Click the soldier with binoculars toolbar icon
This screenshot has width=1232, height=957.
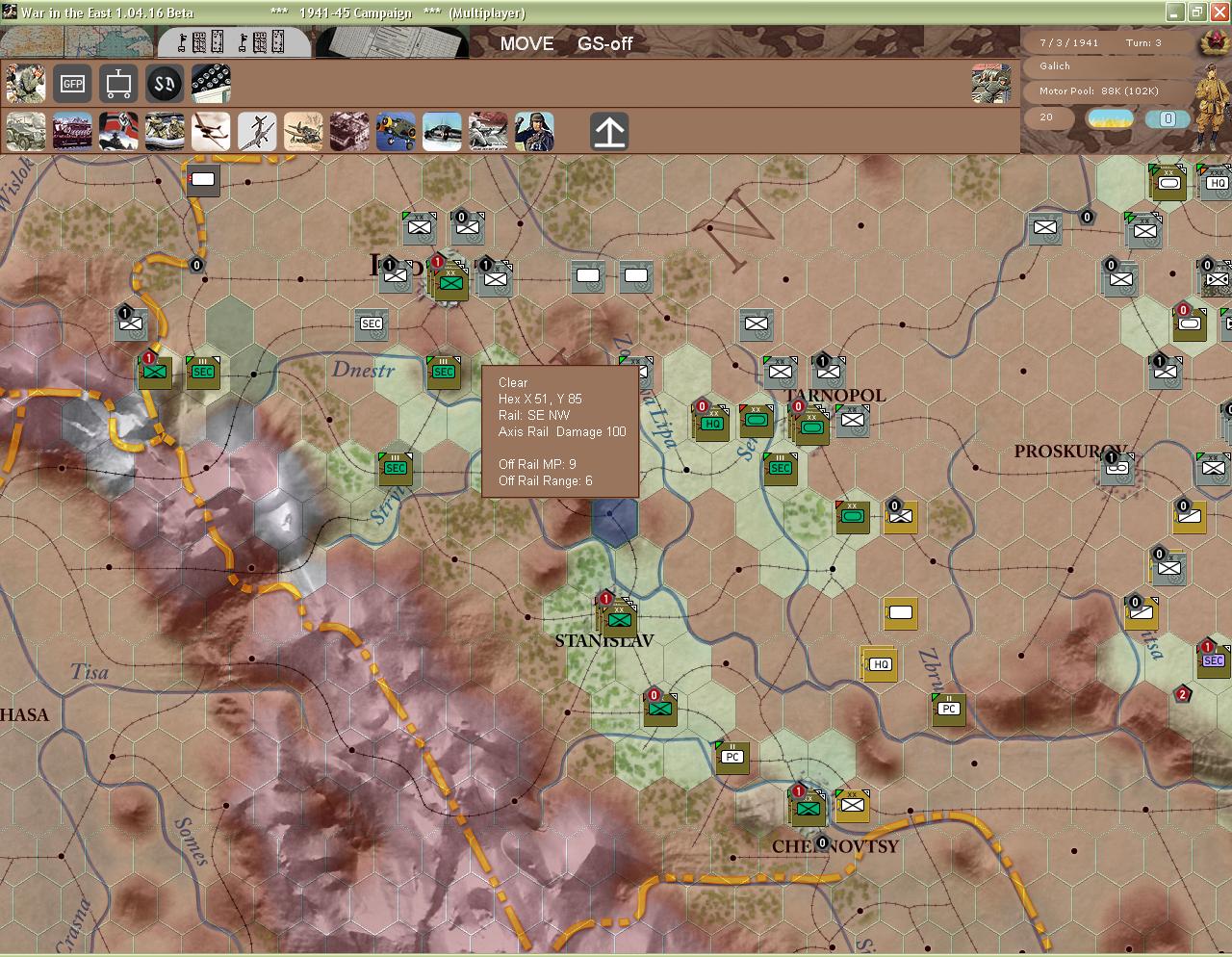pos(26,84)
